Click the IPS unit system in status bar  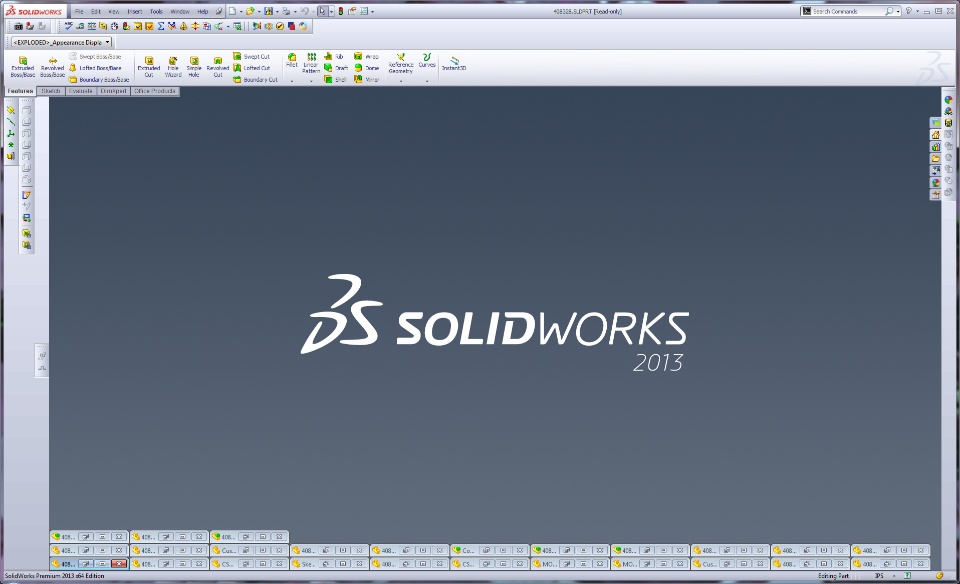pos(879,576)
